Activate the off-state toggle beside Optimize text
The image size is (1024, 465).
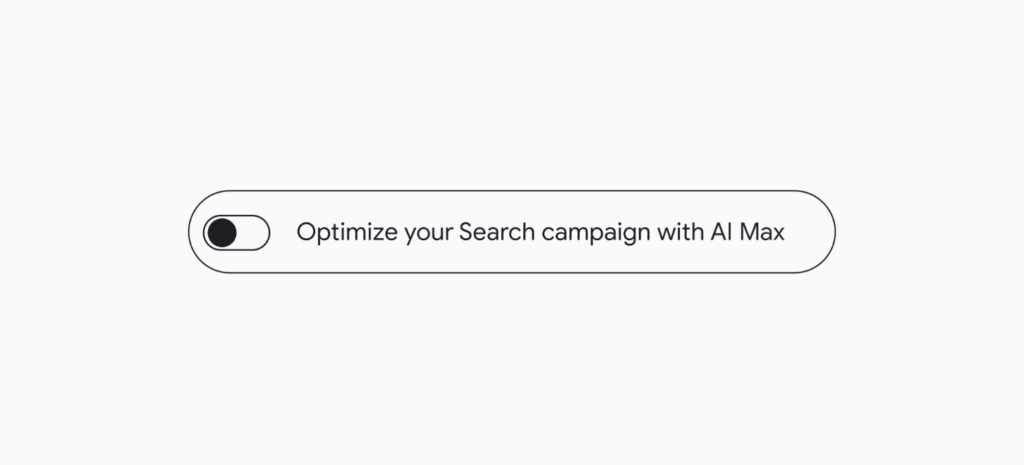pos(236,232)
